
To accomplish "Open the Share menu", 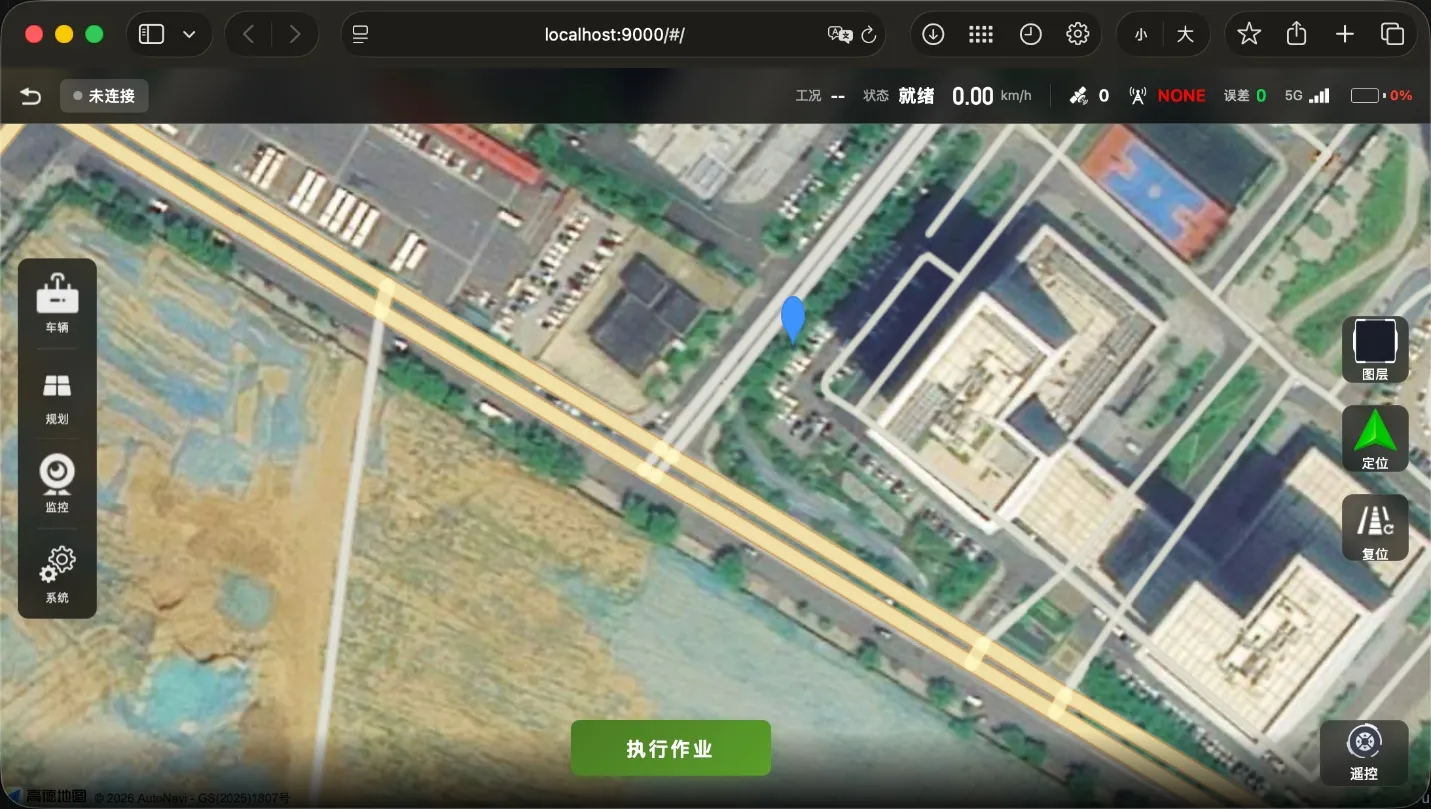I will point(1297,35).
